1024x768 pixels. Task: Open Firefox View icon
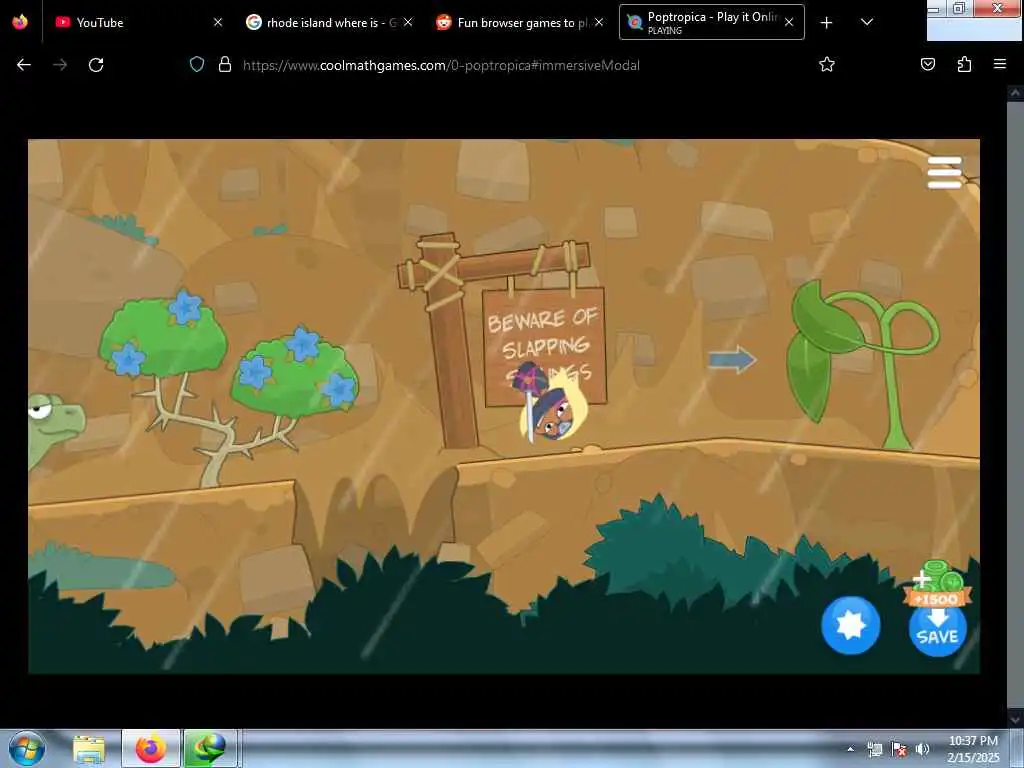(x=20, y=22)
